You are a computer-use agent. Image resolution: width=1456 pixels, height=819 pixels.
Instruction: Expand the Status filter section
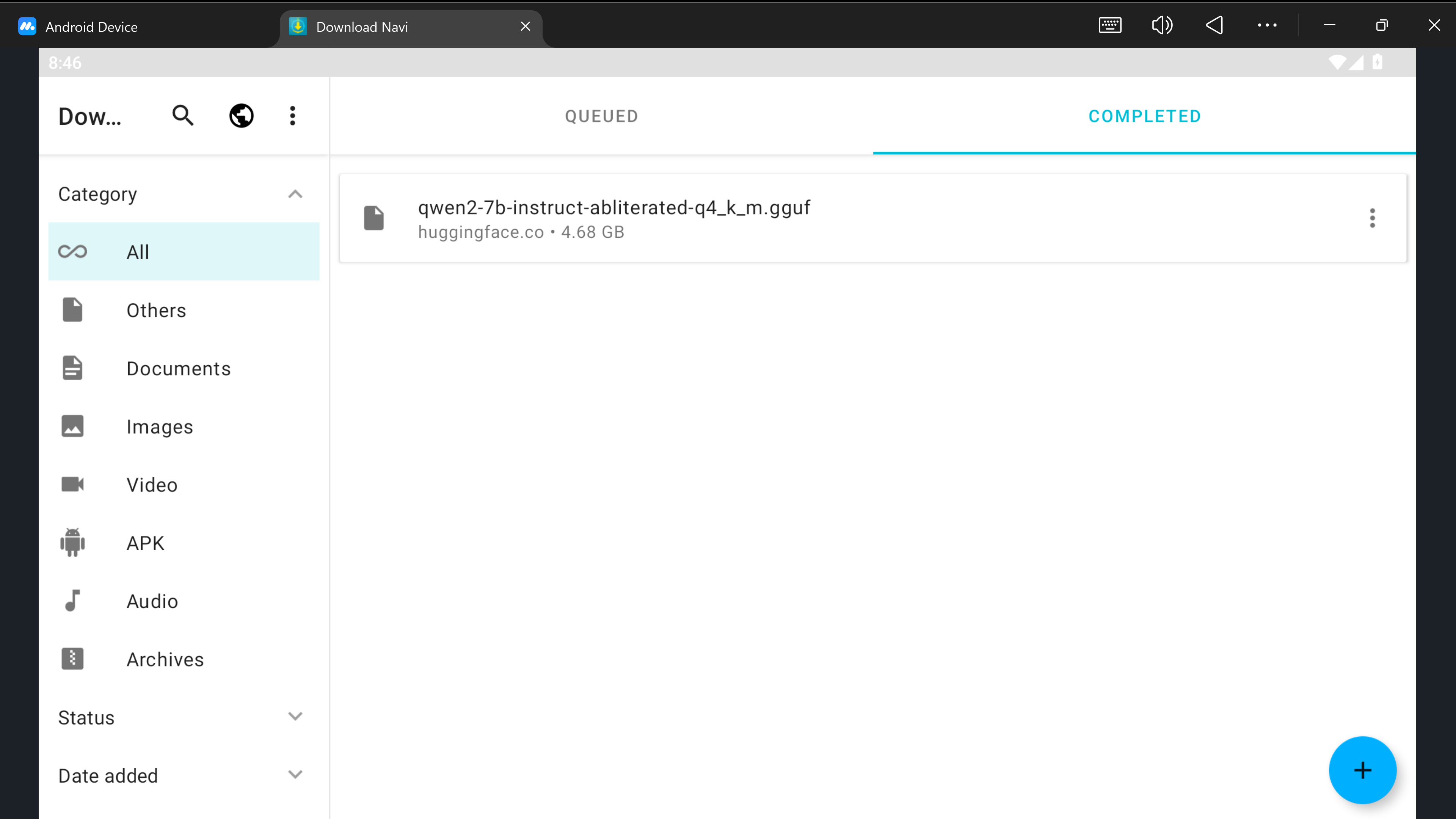[295, 717]
